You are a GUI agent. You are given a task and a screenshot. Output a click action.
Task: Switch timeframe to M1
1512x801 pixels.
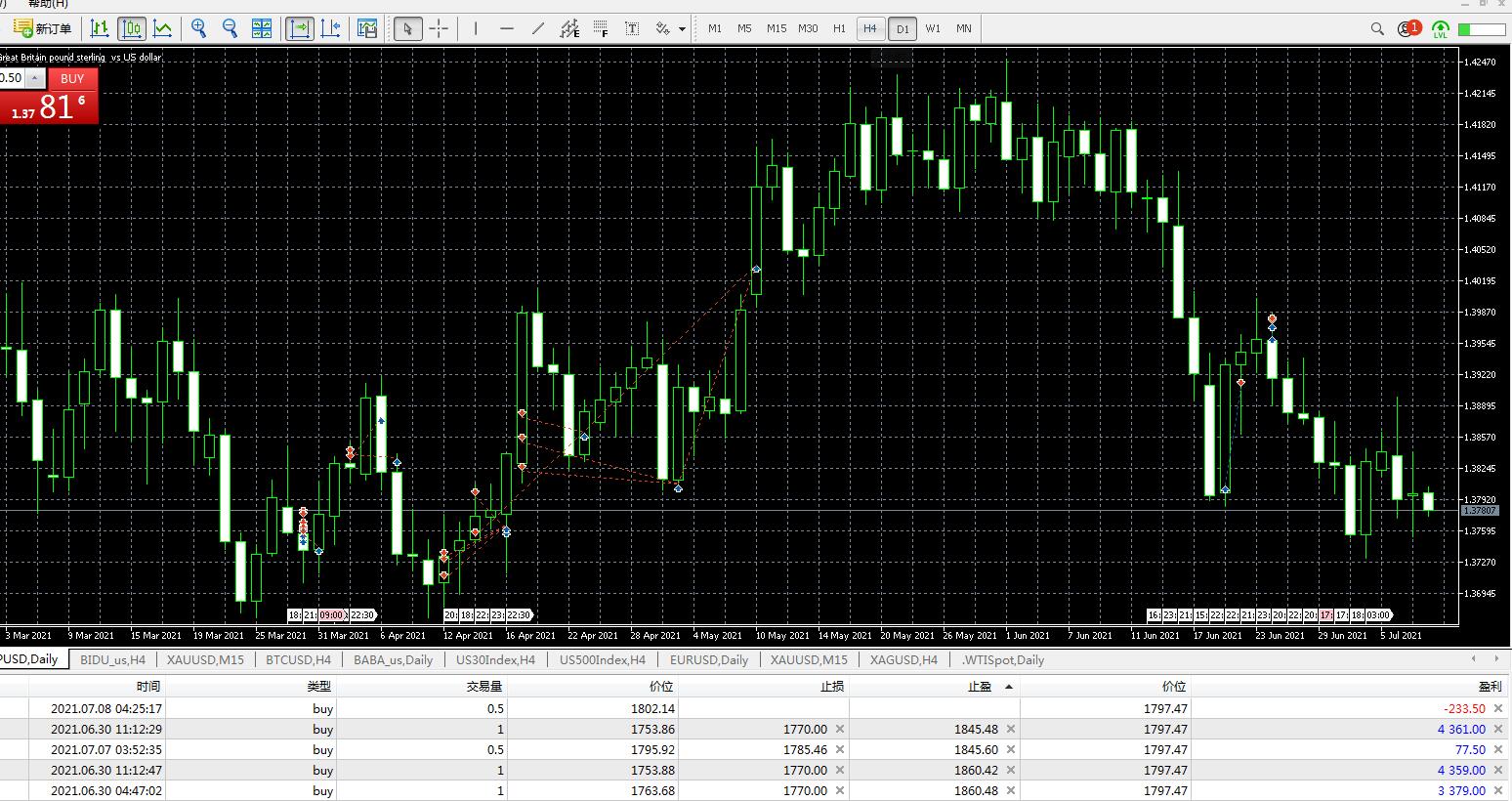tap(715, 28)
